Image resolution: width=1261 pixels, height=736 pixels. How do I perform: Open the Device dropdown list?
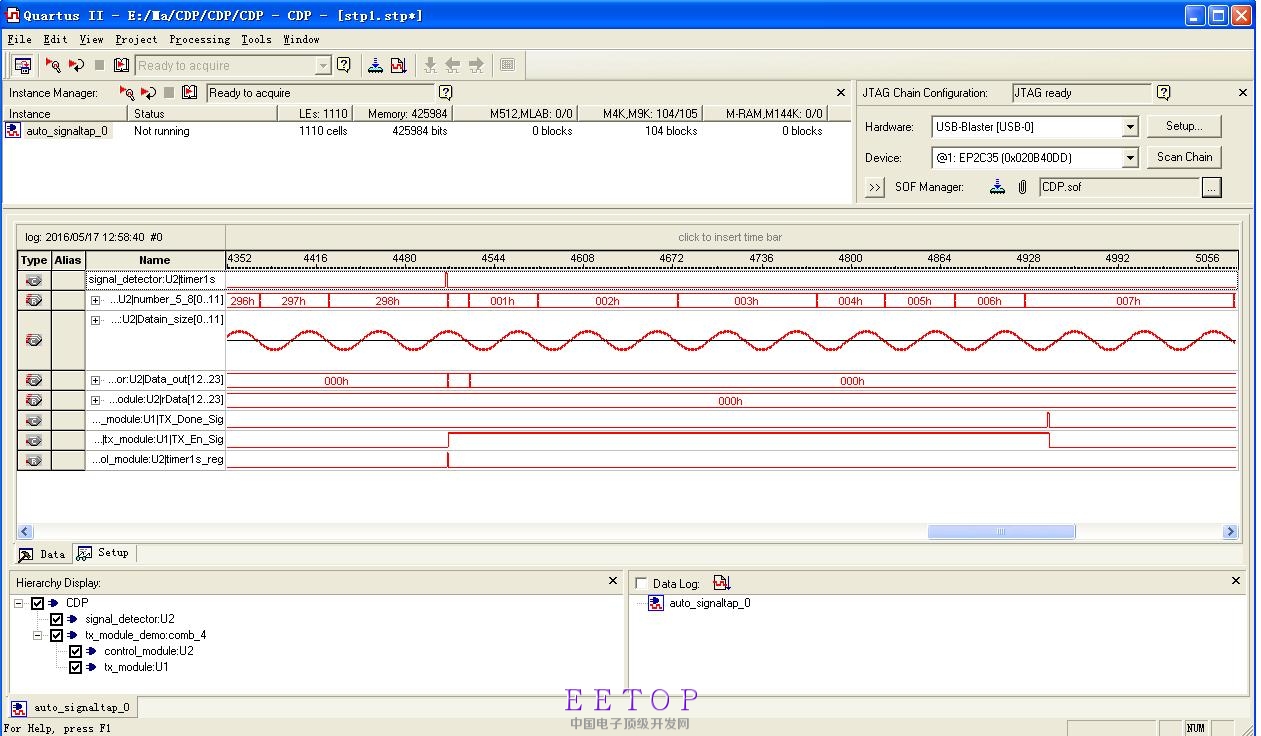tap(1129, 158)
